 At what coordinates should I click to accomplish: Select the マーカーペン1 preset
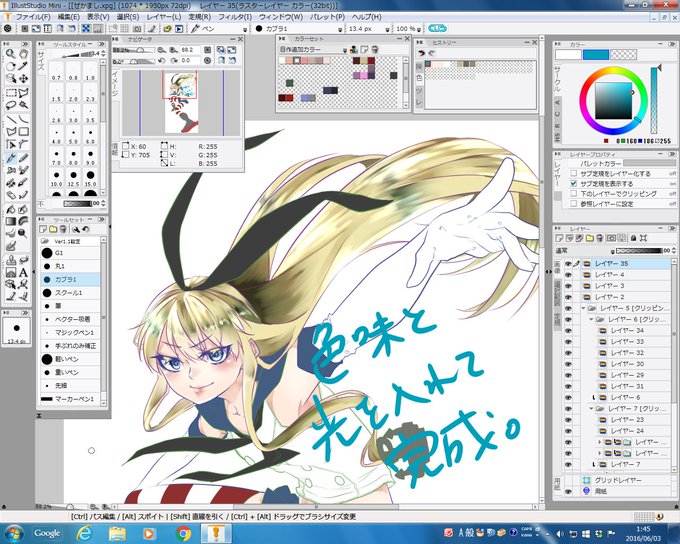pyautogui.click(x=70, y=399)
